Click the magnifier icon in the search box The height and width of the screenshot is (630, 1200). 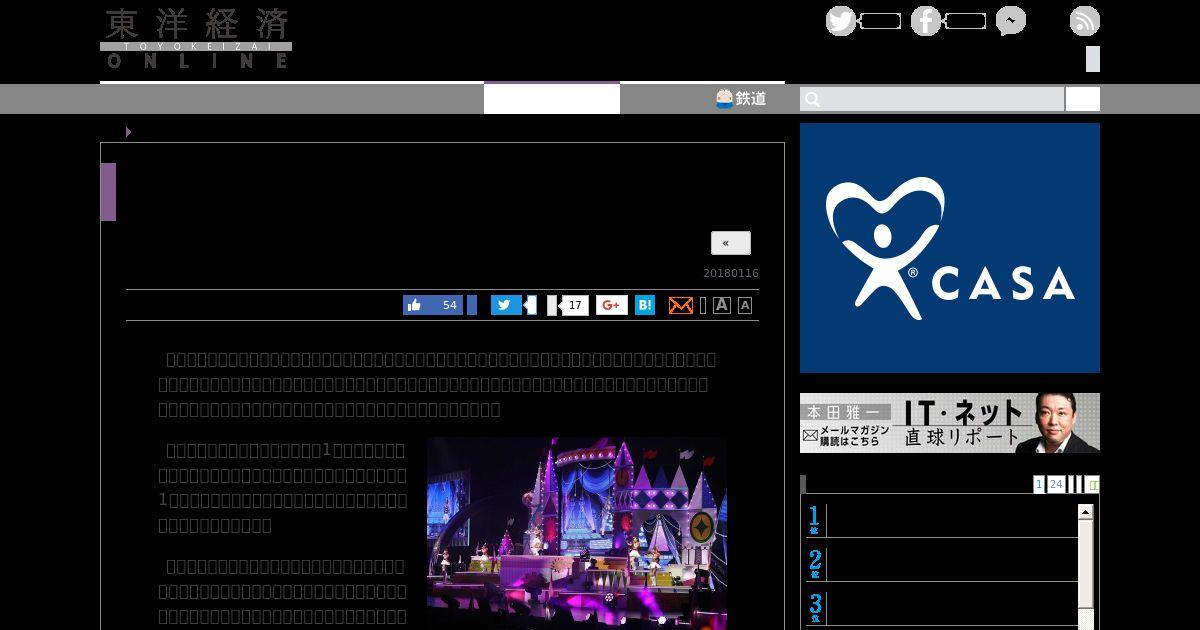tap(812, 99)
